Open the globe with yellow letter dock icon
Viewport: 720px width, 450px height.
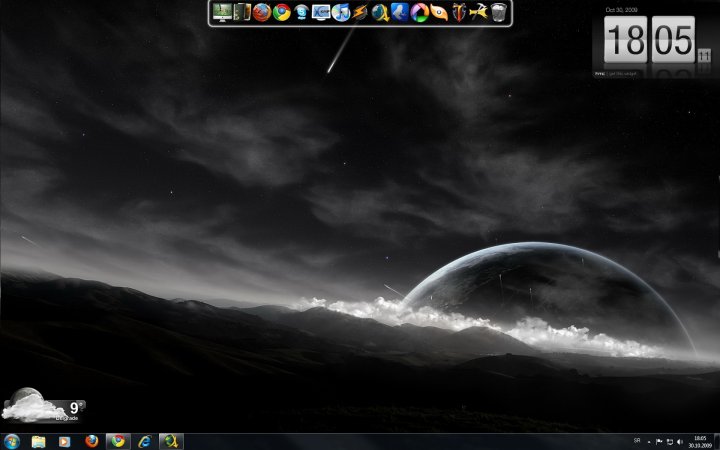click(x=380, y=12)
